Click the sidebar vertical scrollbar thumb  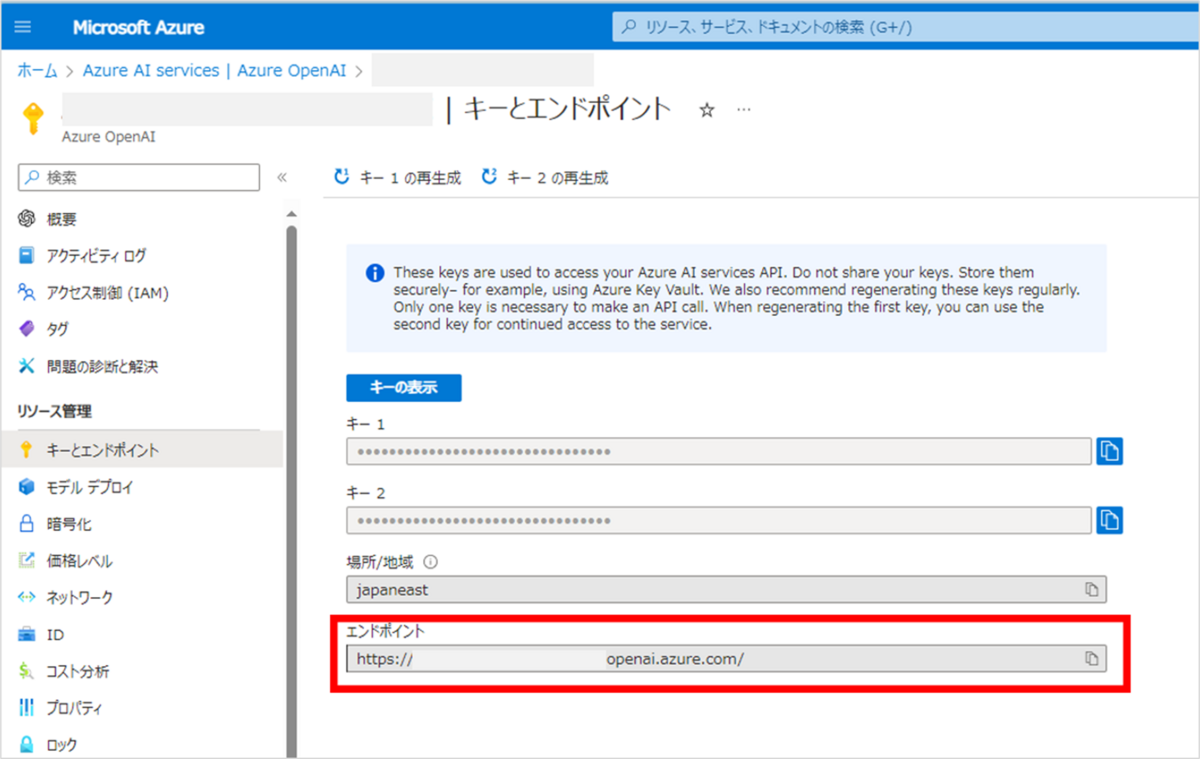tap(291, 490)
